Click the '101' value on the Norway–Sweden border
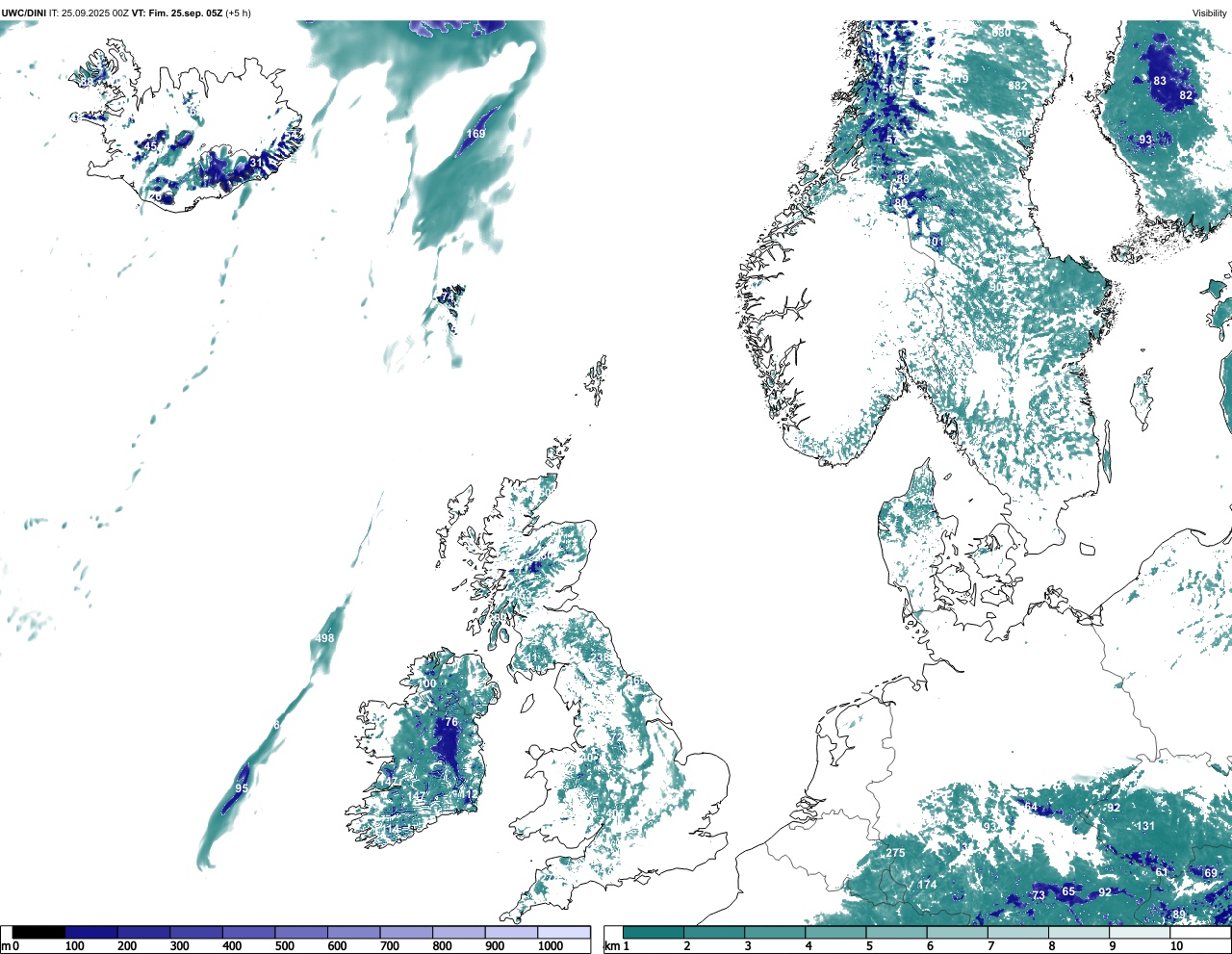Viewport: 1232px width, 954px height. 936,241
